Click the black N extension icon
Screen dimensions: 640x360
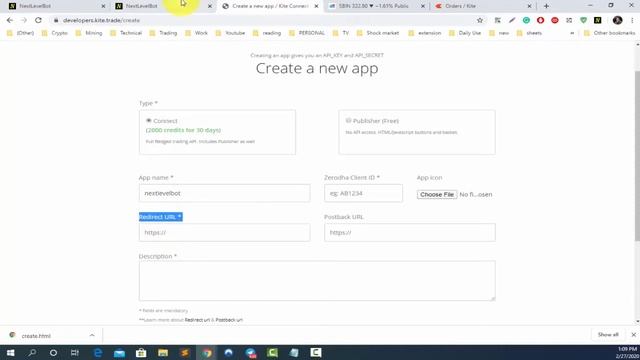point(598,20)
